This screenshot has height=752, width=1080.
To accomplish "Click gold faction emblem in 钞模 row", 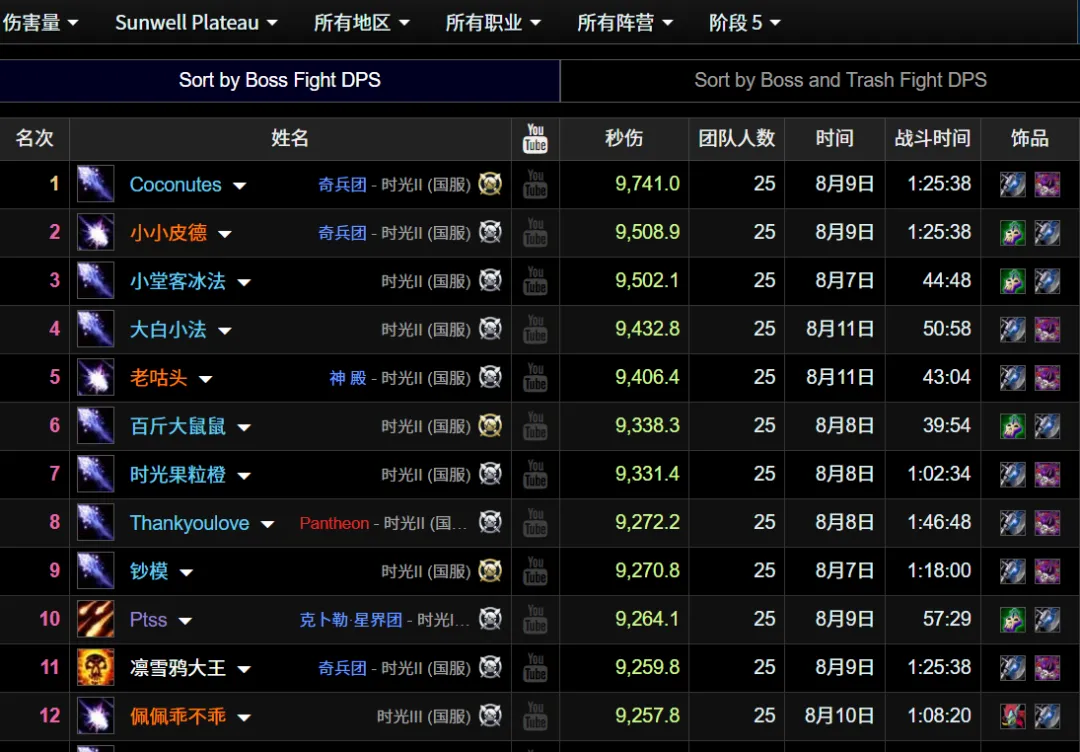I will click(490, 570).
